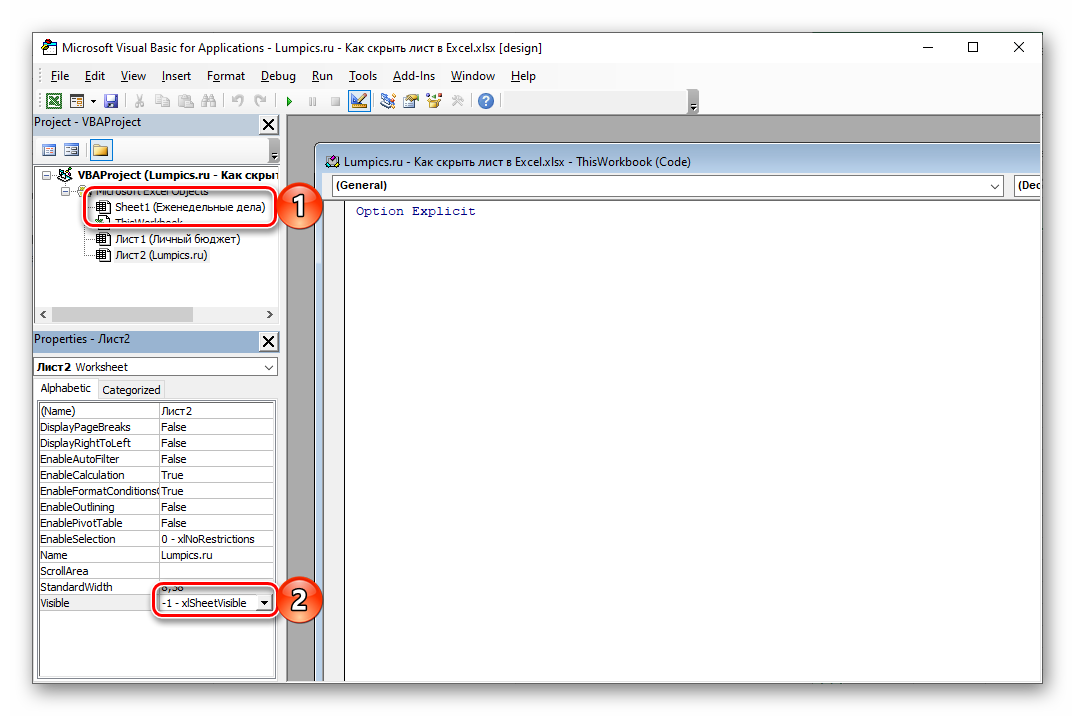The height and width of the screenshot is (716, 1075).
Task: Save the workbook with the floppy disk icon
Action: click(x=111, y=101)
